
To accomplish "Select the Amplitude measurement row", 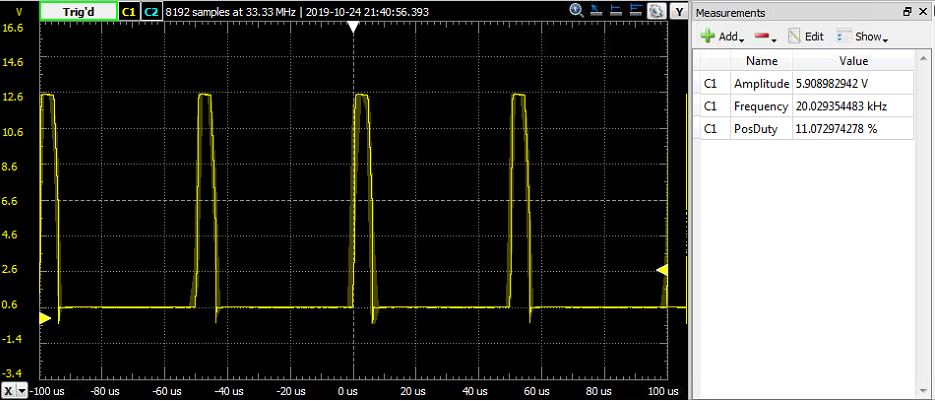I will [x=761, y=84].
